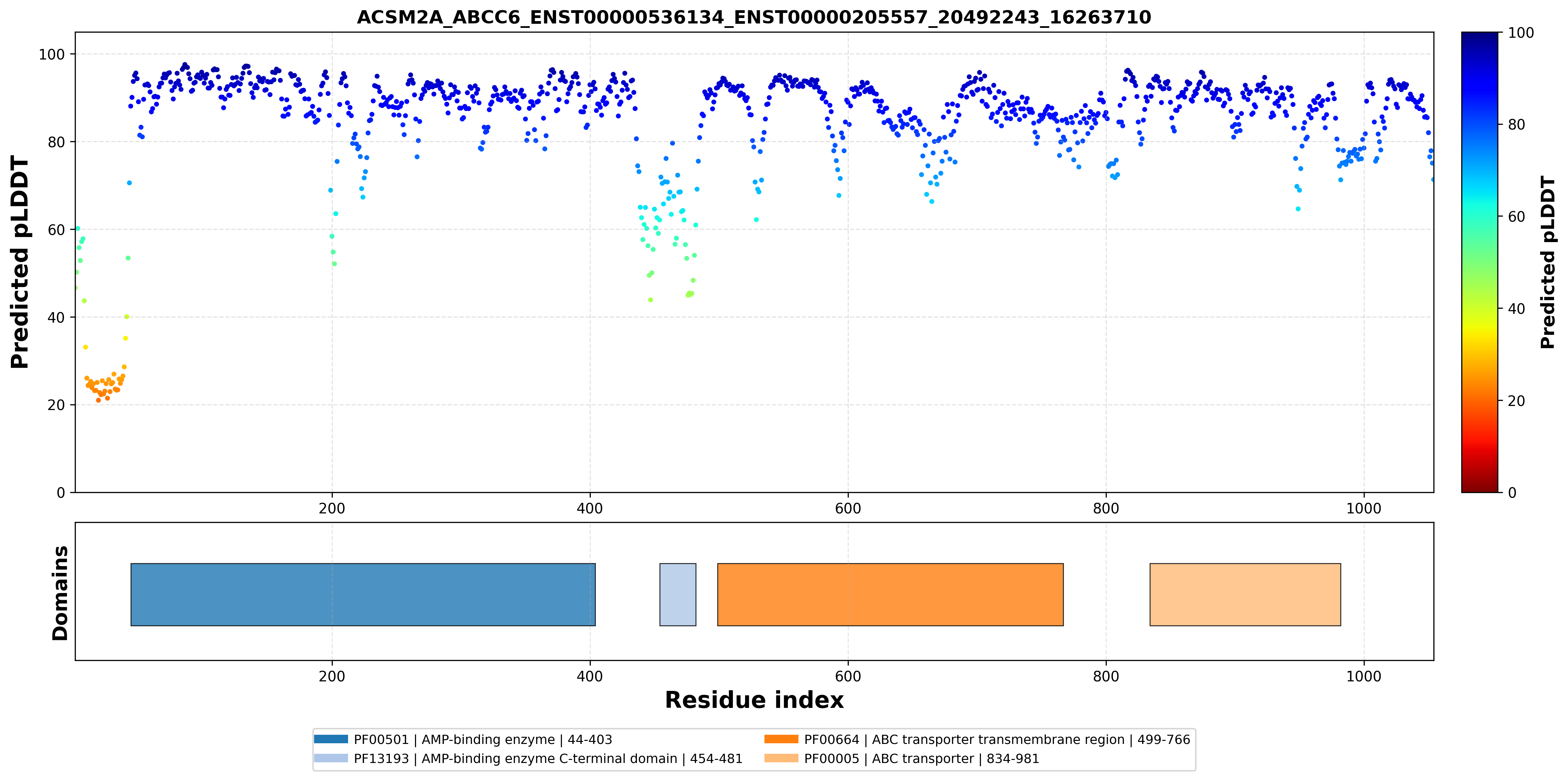
Task: Click the PF00005 ABC transporter legend entry
Action: (902, 759)
